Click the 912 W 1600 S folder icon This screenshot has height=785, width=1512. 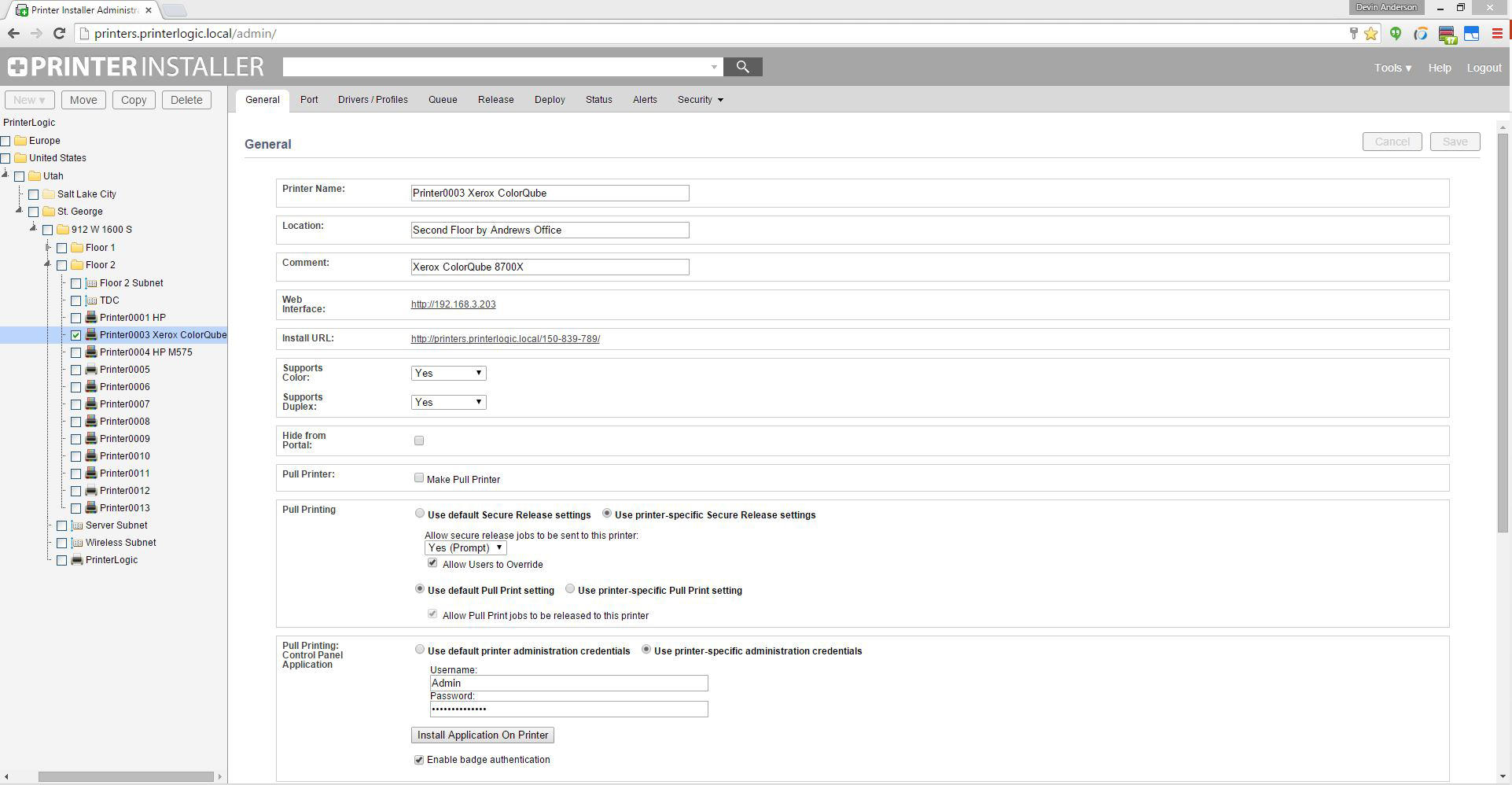63,230
